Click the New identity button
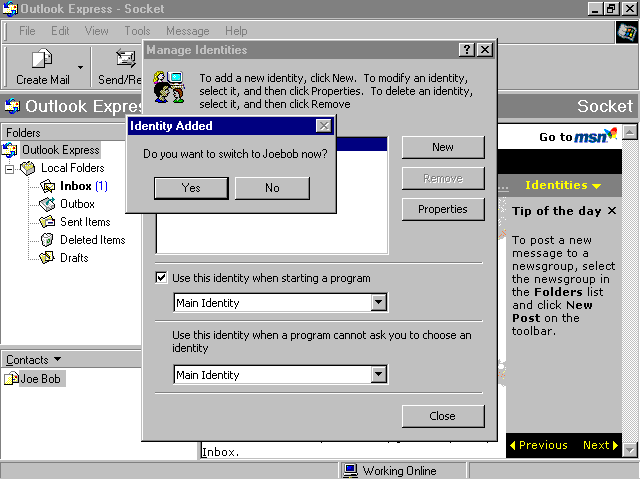640x480 pixels. coord(443,147)
